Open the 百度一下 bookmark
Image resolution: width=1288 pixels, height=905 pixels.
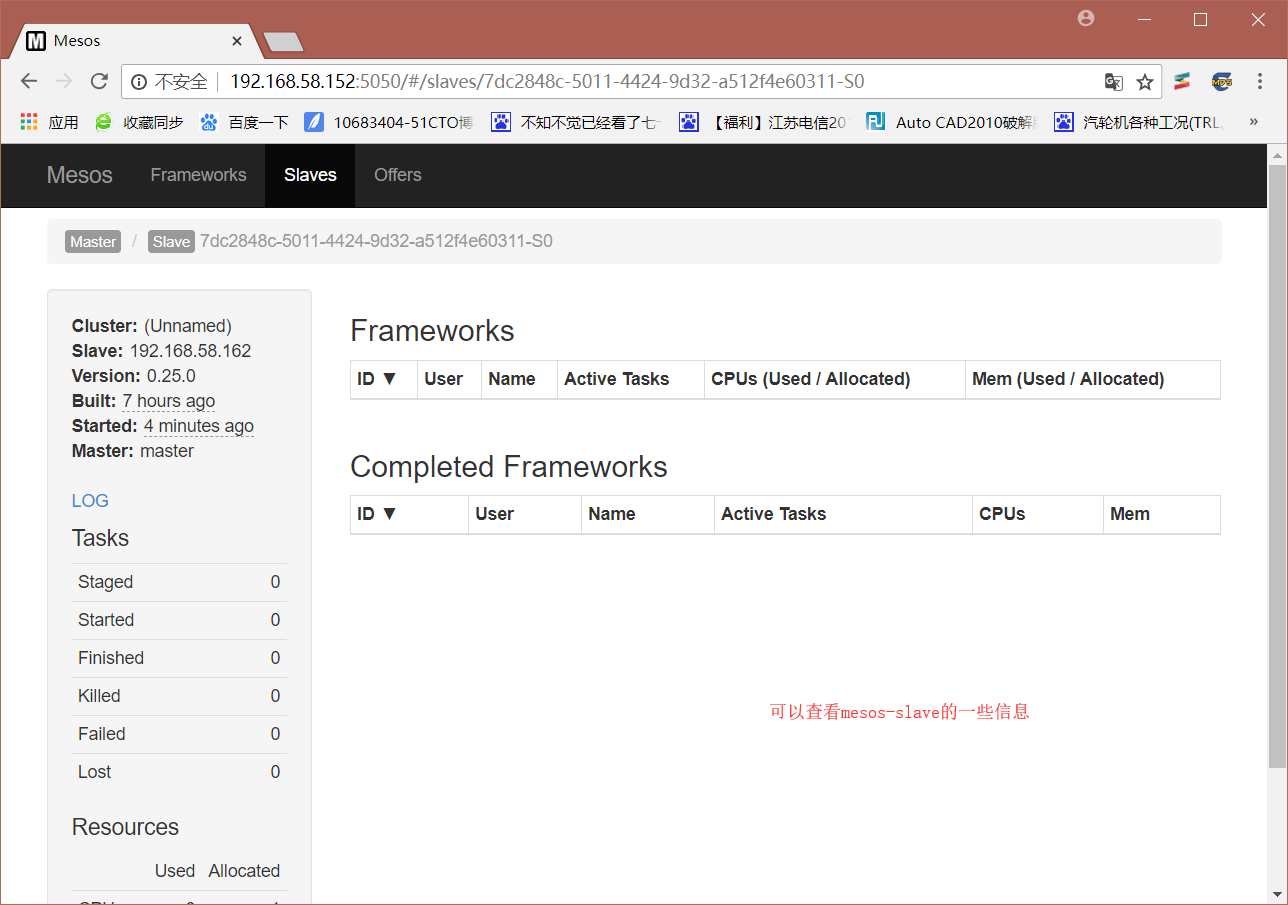244,122
